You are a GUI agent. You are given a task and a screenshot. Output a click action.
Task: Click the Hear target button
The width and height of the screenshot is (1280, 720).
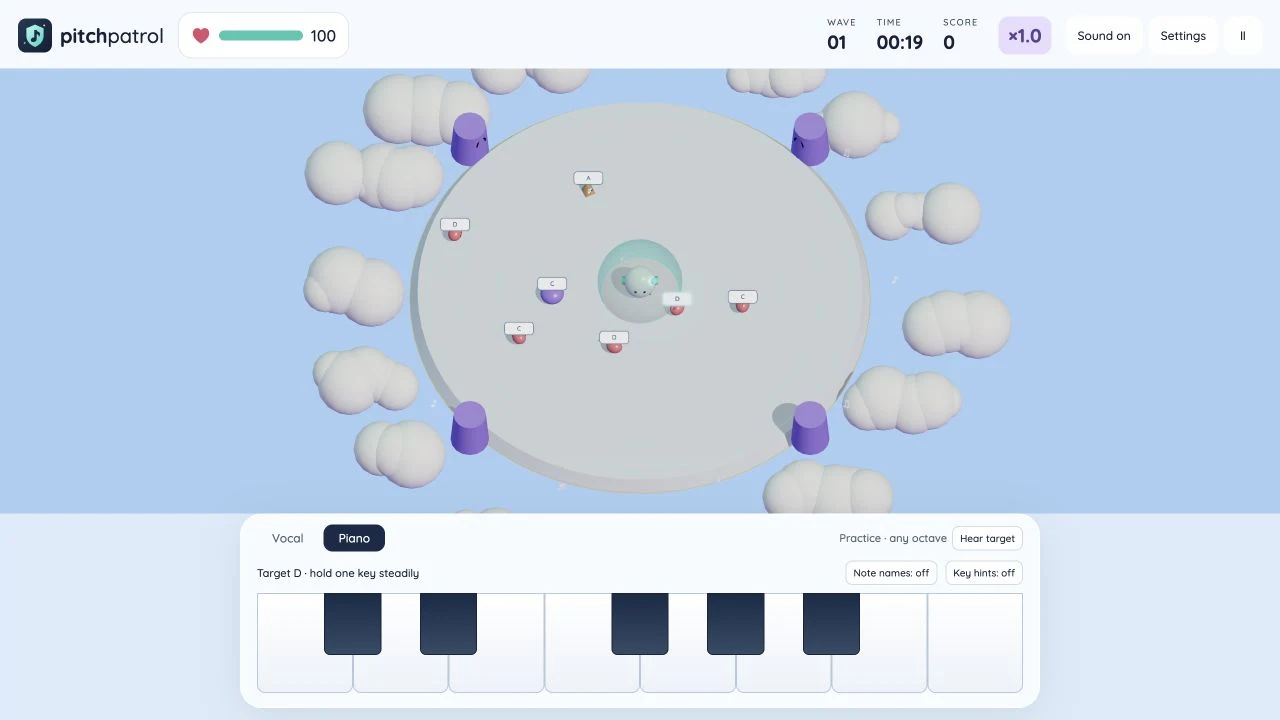pos(987,538)
